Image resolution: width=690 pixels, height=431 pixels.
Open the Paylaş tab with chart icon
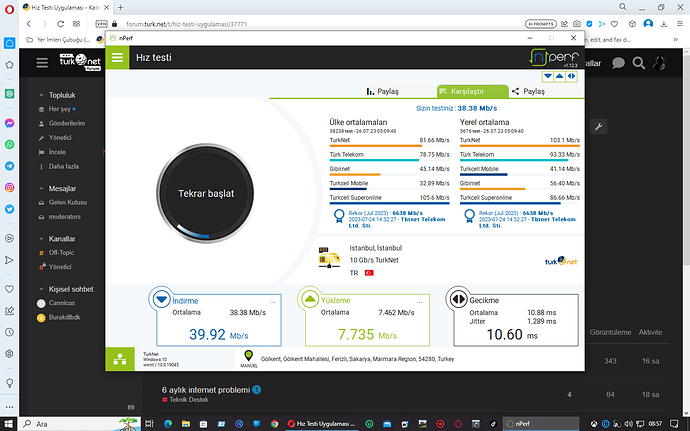point(382,91)
